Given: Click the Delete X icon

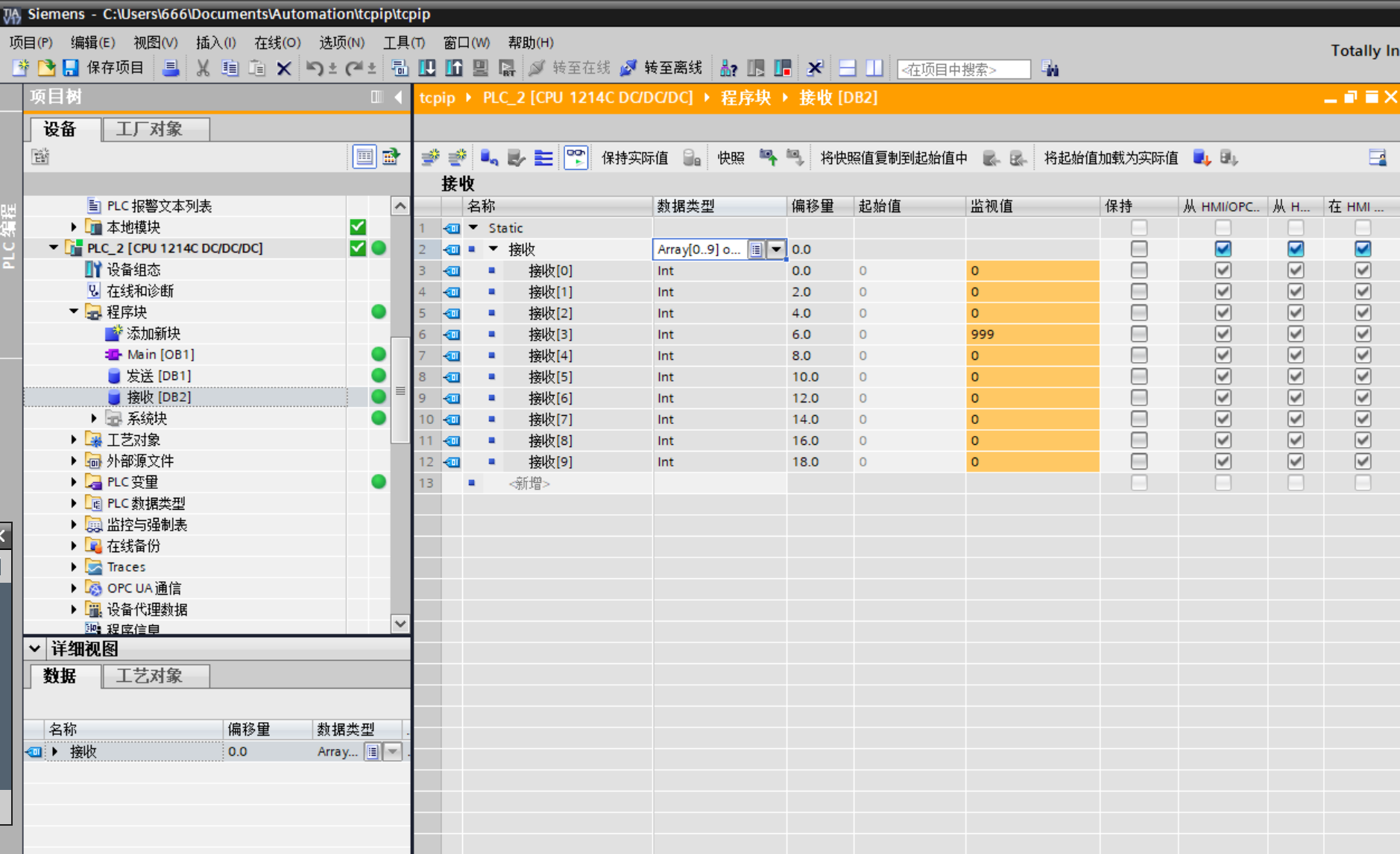Looking at the screenshot, I should (284, 69).
